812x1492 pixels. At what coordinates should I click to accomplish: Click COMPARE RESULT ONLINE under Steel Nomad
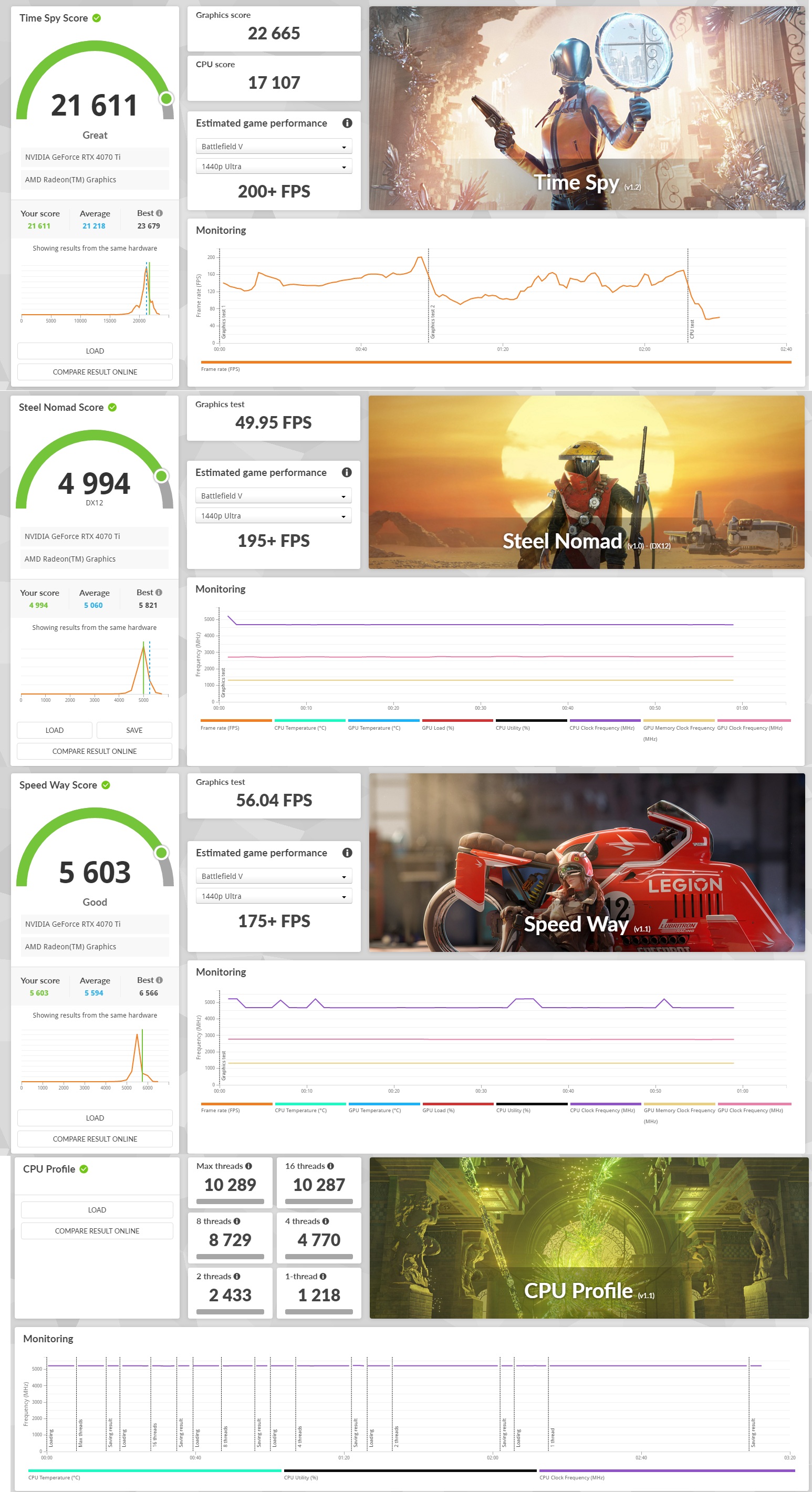click(95, 751)
